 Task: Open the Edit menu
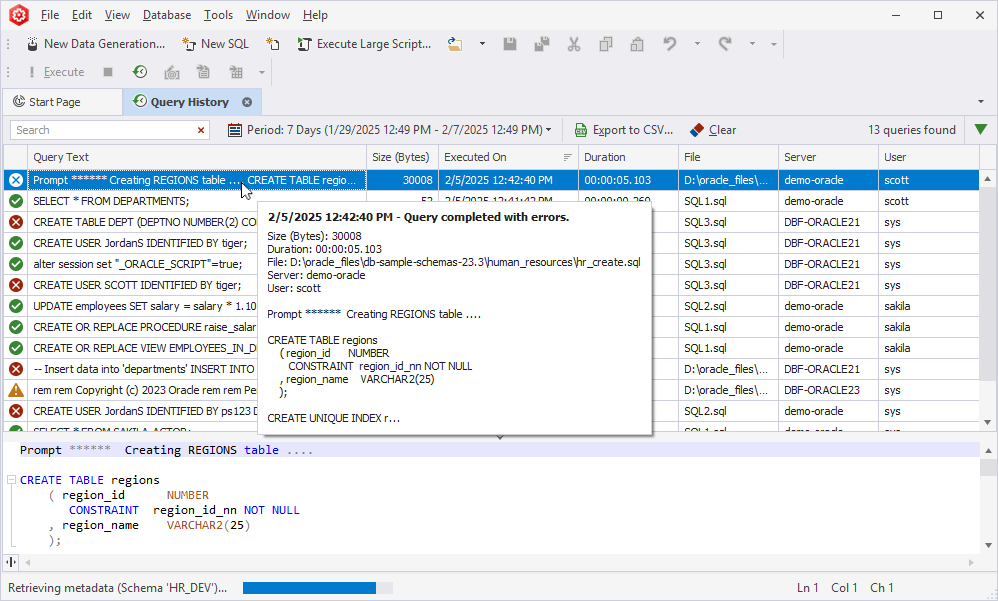(81, 15)
